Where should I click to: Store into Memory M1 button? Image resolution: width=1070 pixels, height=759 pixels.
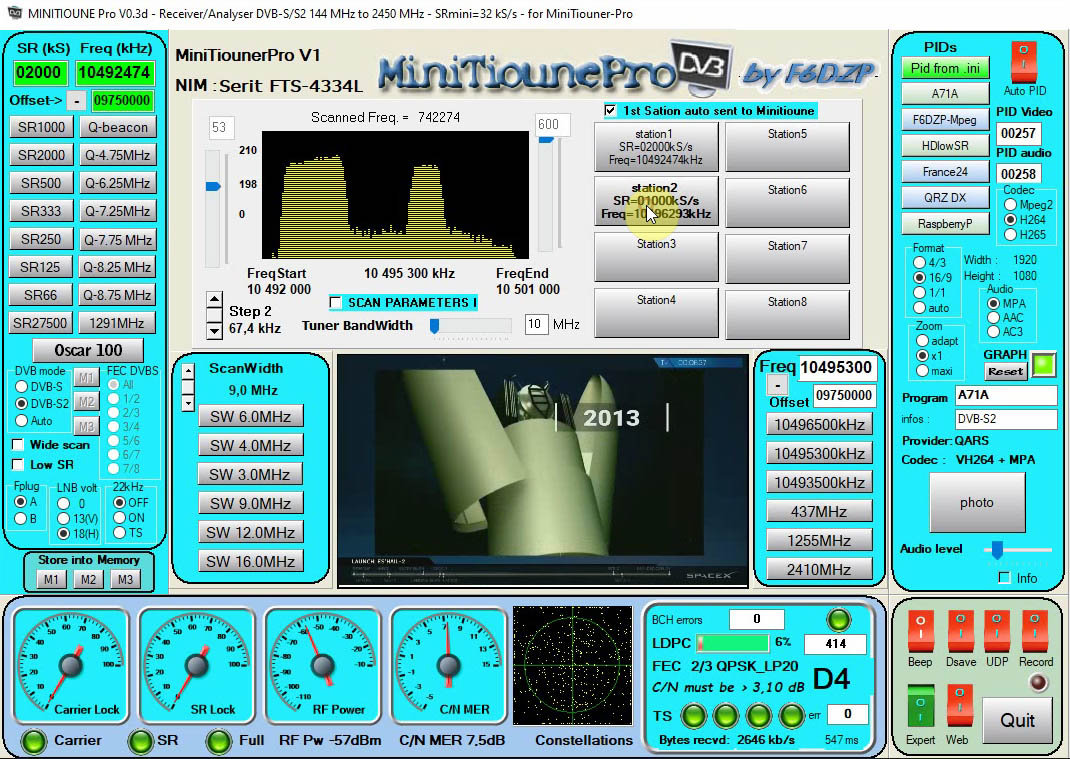pos(50,579)
